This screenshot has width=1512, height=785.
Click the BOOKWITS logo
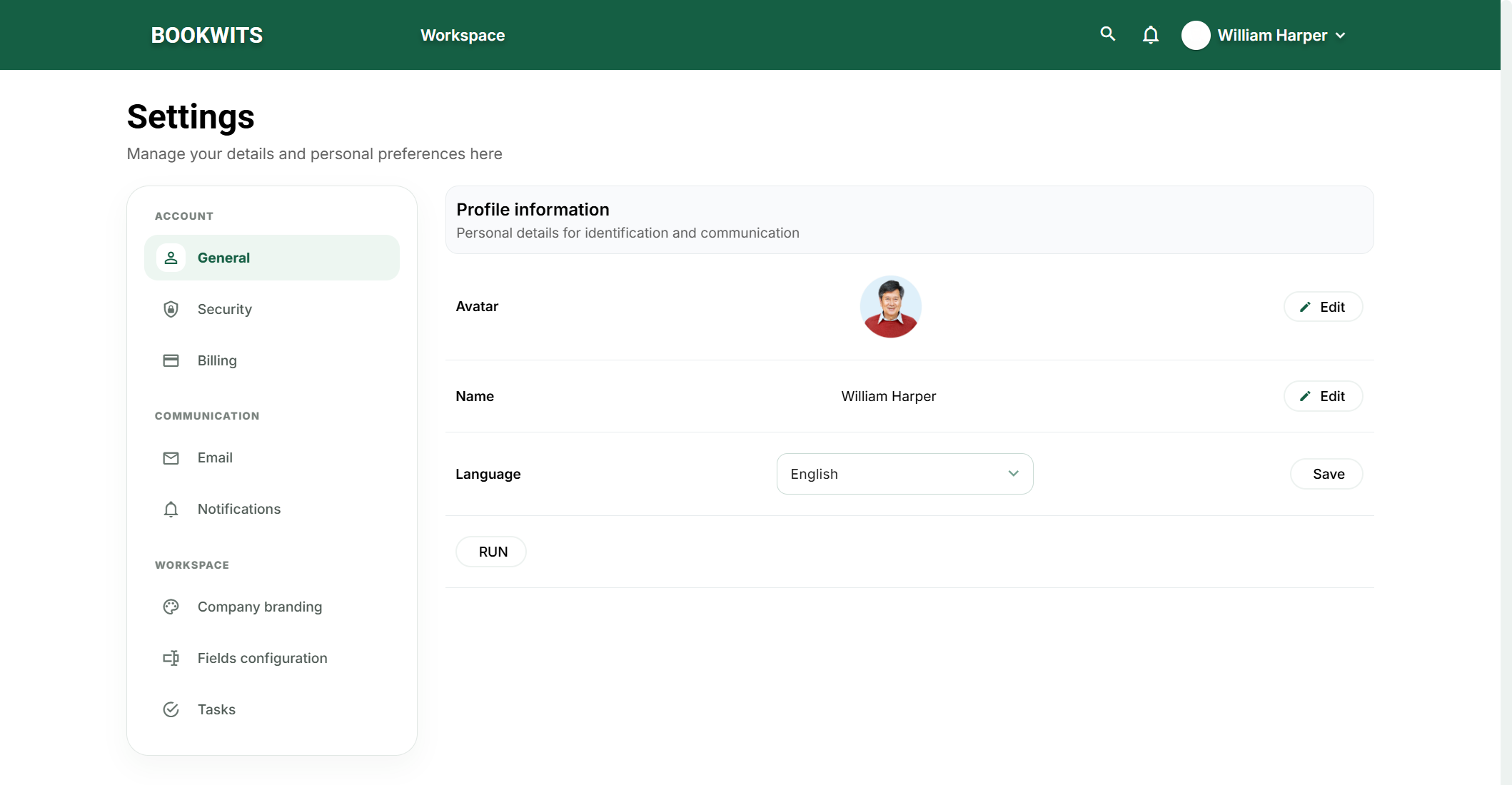pyautogui.click(x=207, y=35)
